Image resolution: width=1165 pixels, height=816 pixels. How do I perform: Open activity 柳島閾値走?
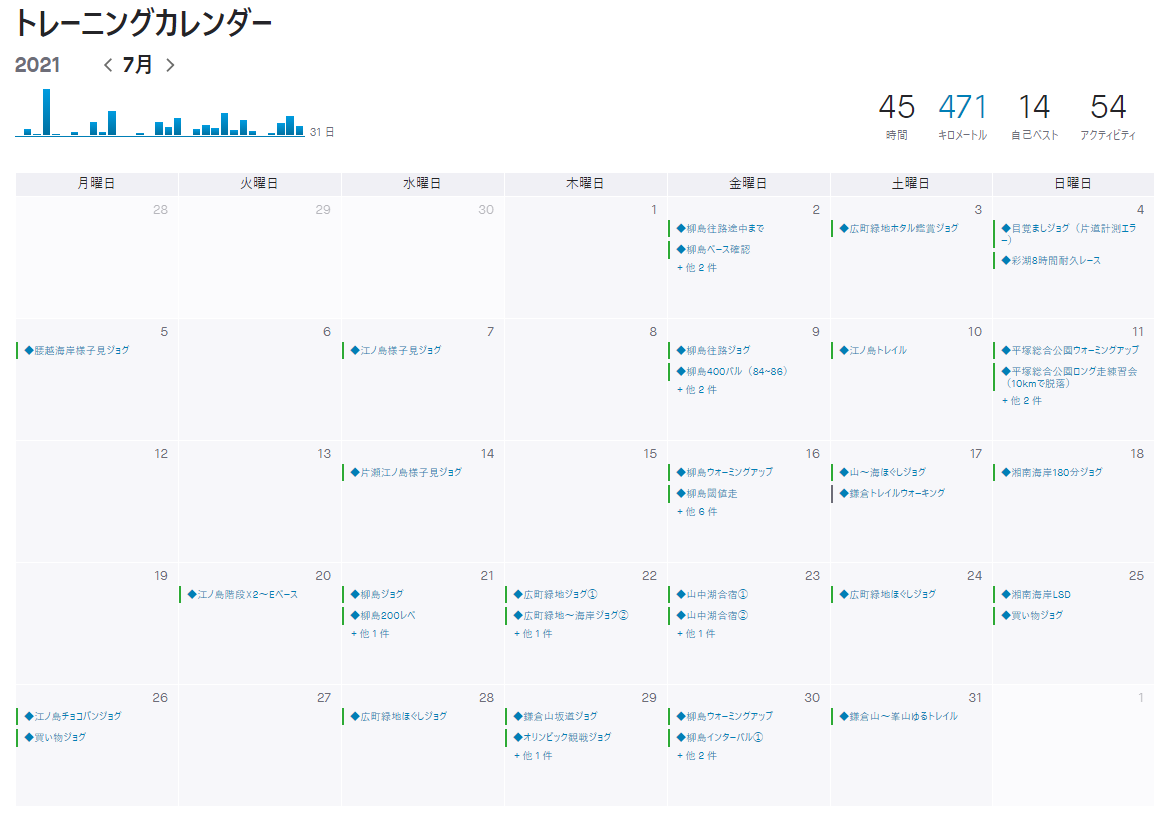707,493
